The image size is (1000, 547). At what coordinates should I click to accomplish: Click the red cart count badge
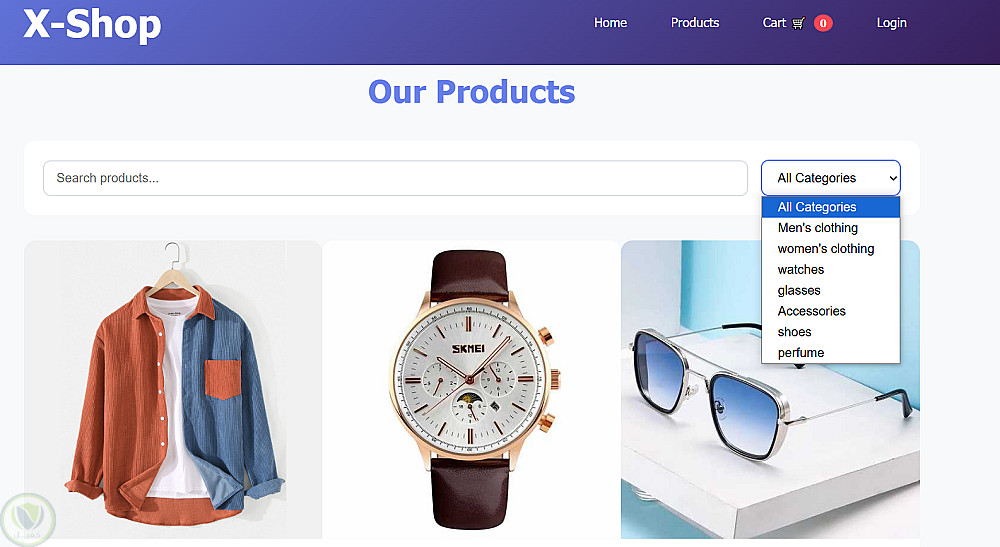[823, 23]
